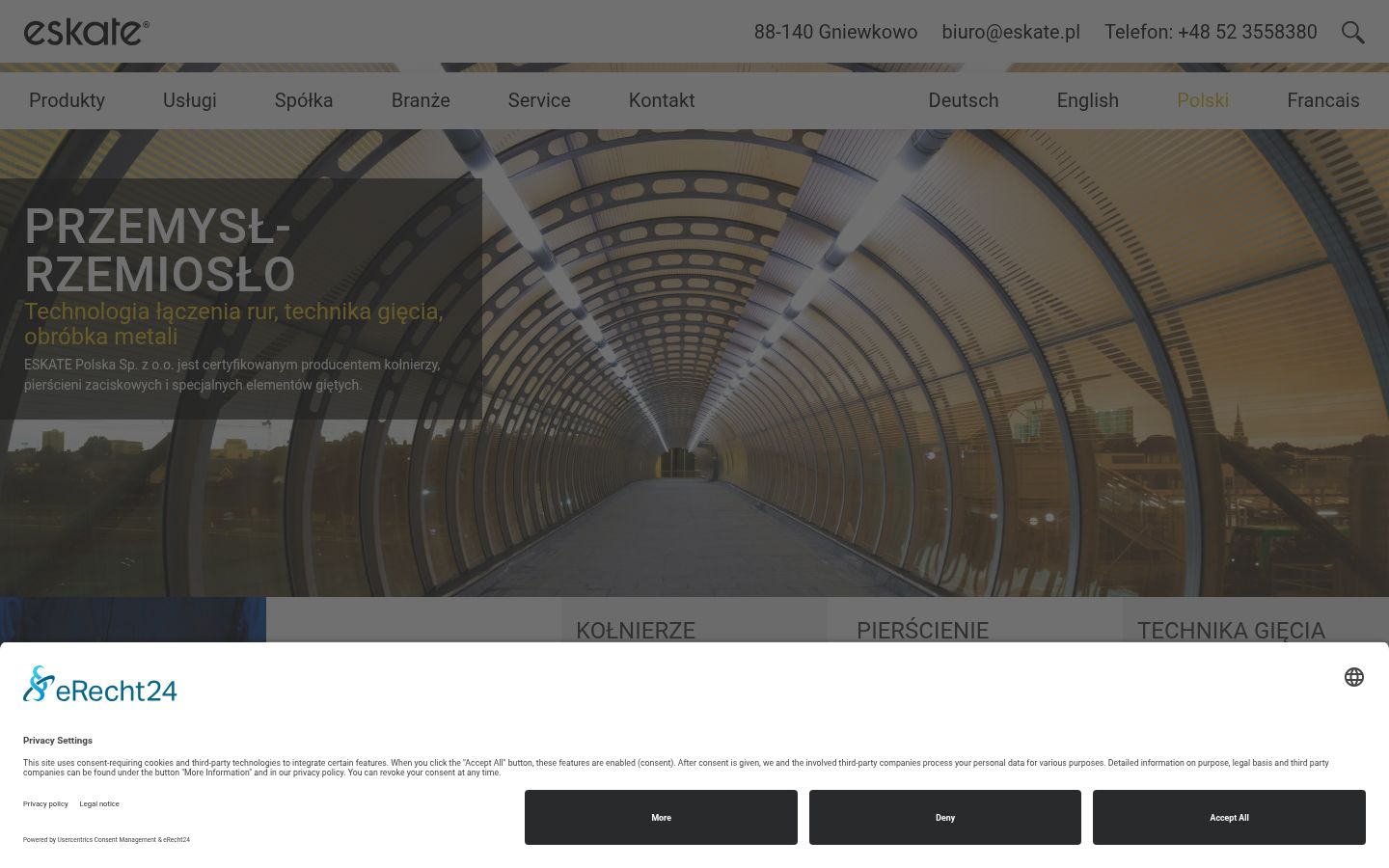Click Powered by Usercentrics Consent Management text

(106, 840)
